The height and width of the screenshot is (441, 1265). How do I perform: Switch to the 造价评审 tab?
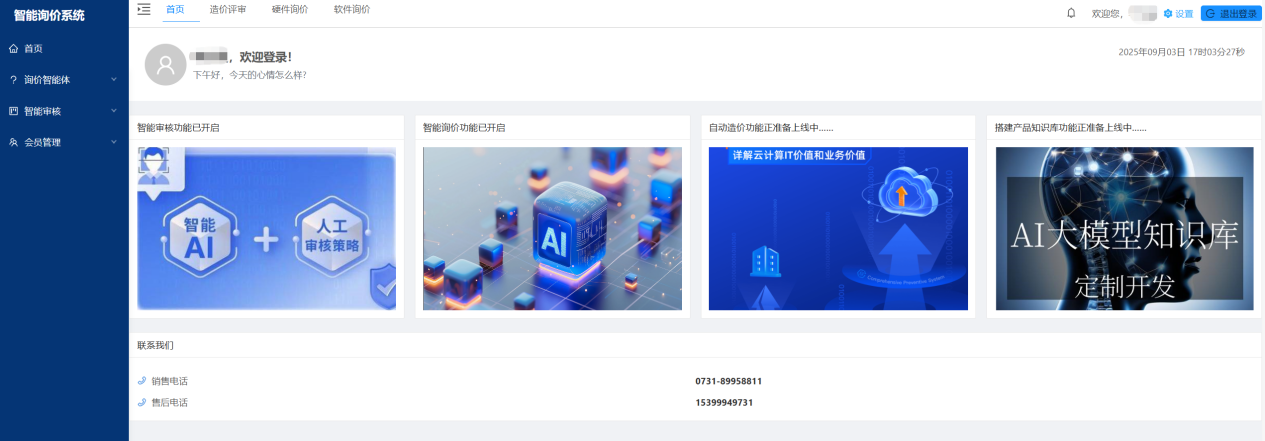(228, 9)
